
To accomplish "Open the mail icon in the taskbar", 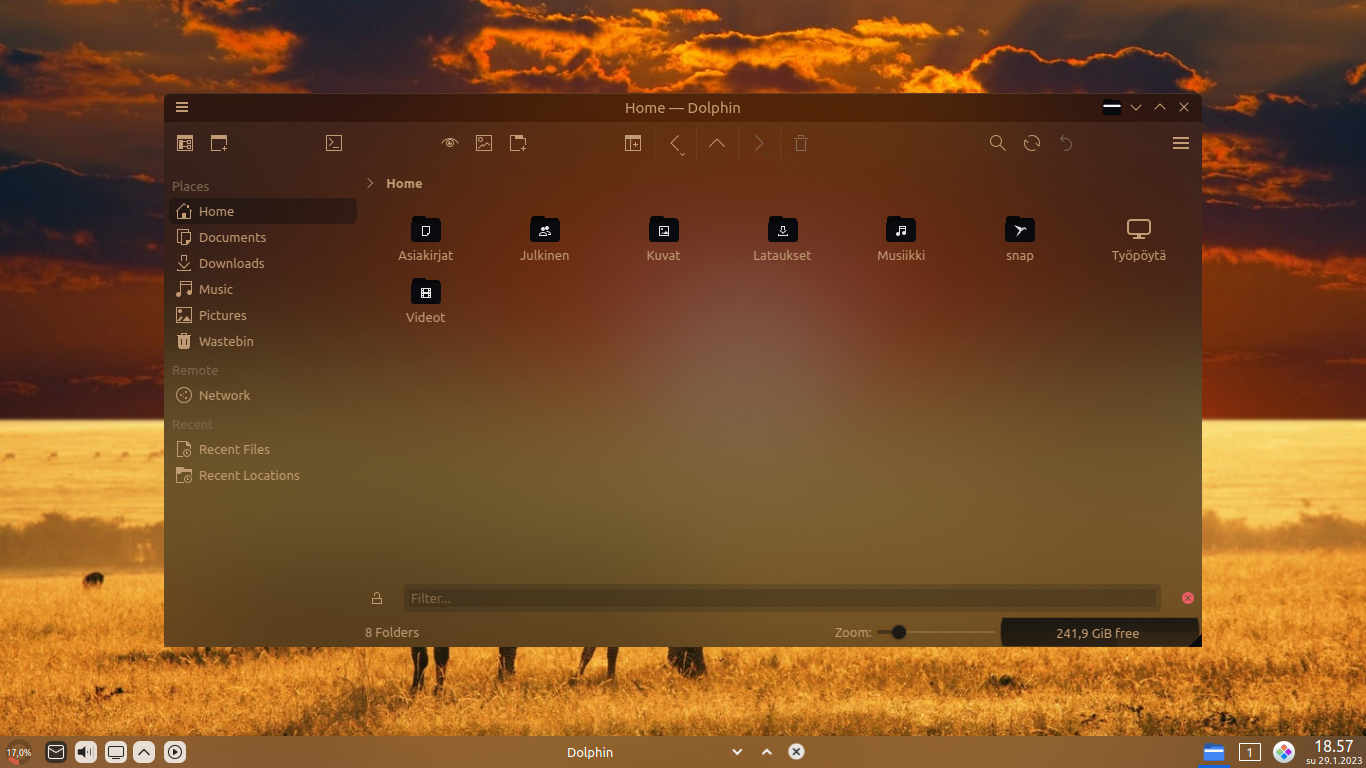I will (x=56, y=752).
